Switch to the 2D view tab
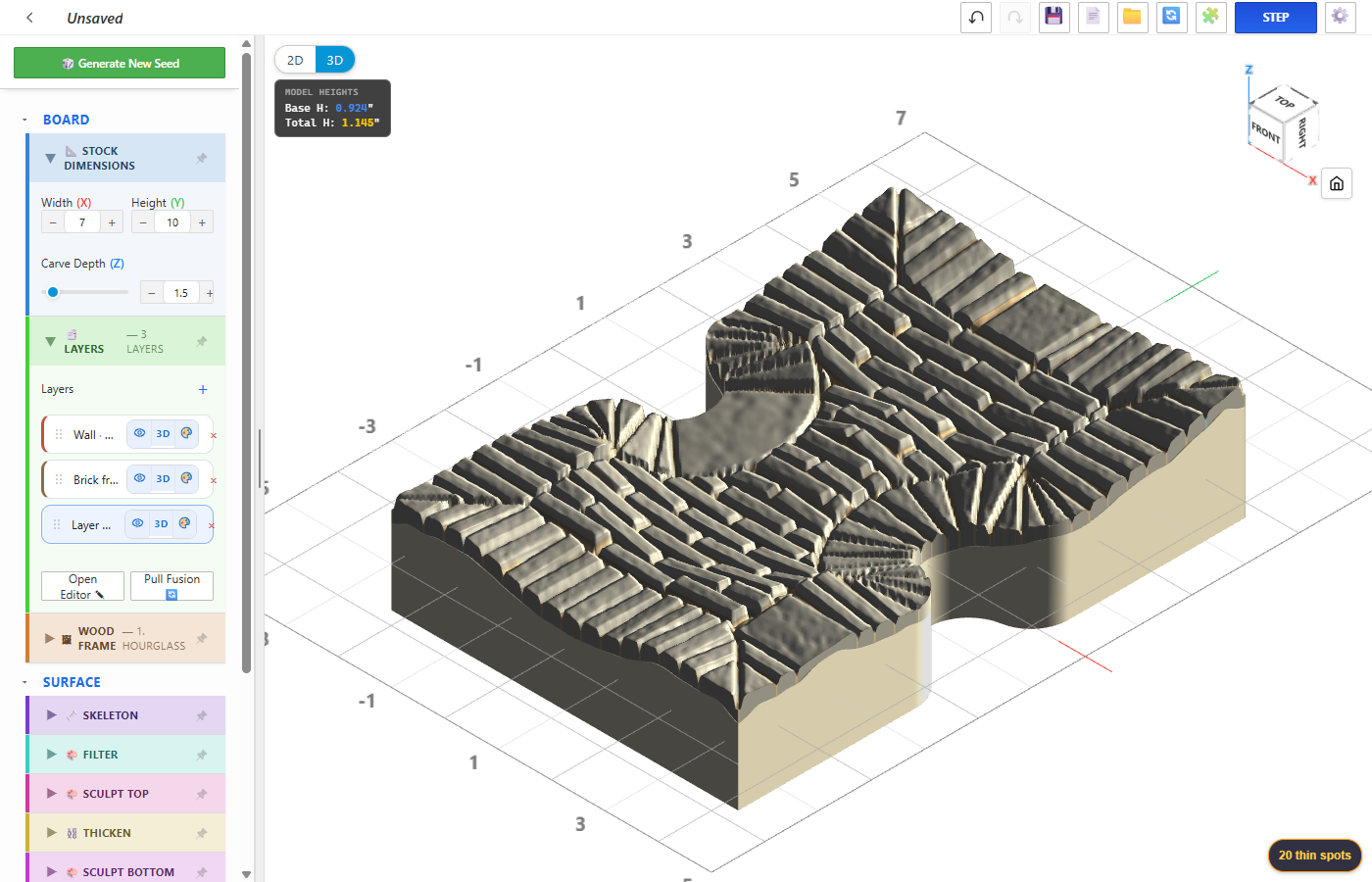 [295, 60]
